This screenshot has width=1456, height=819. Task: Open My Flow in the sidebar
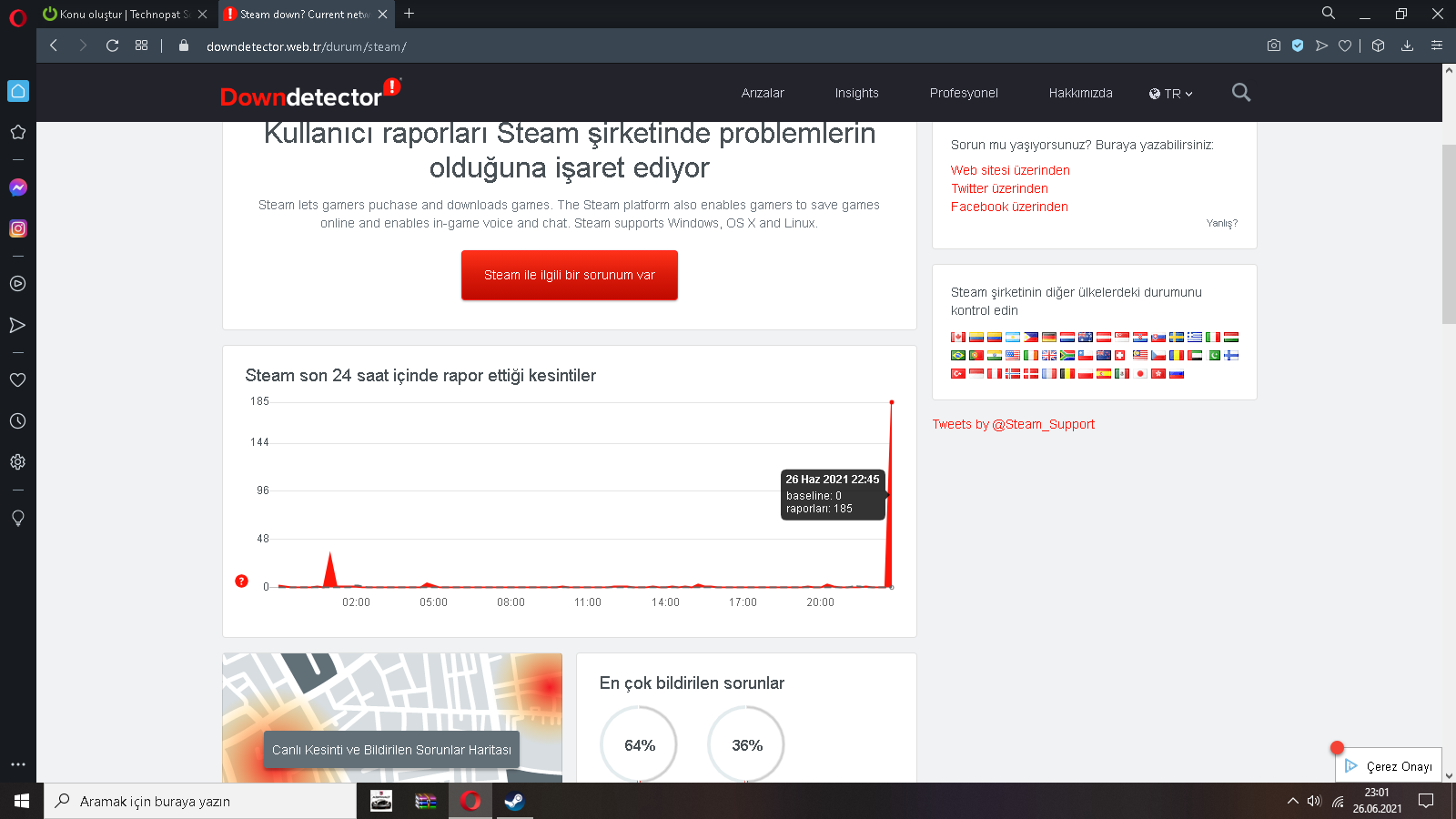tap(18, 325)
